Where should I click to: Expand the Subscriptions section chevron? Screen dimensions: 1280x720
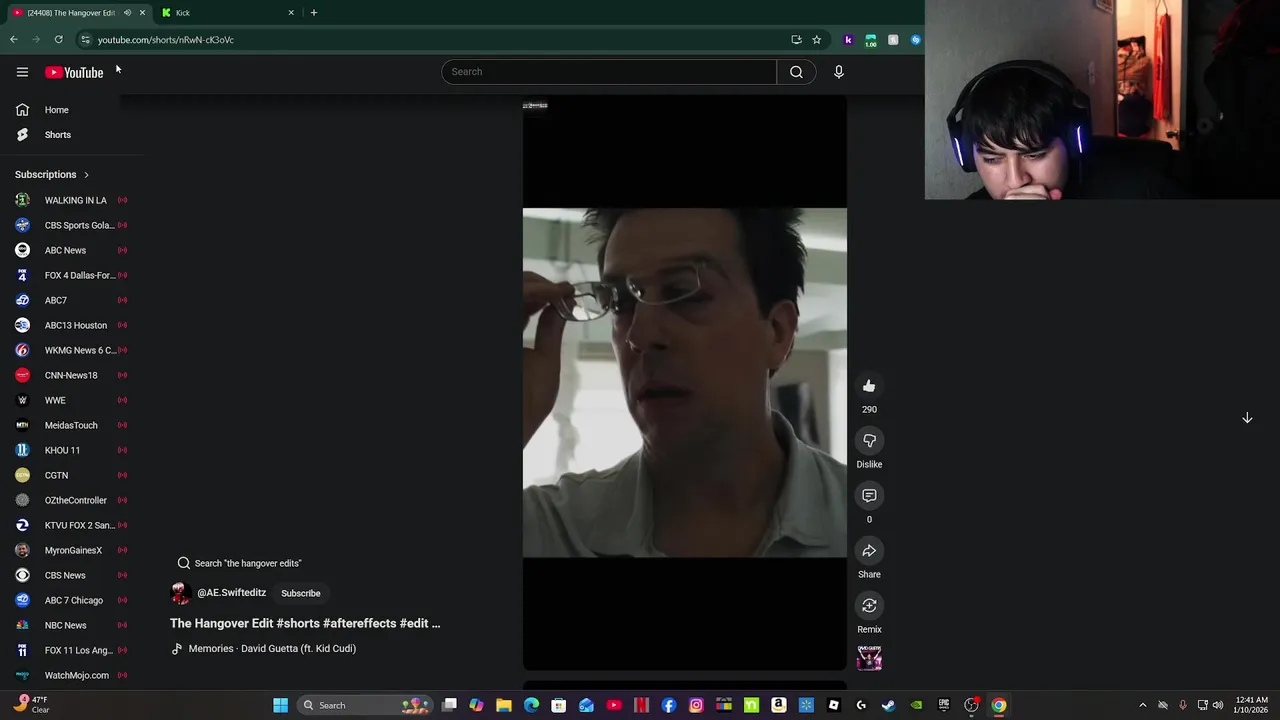click(x=86, y=175)
